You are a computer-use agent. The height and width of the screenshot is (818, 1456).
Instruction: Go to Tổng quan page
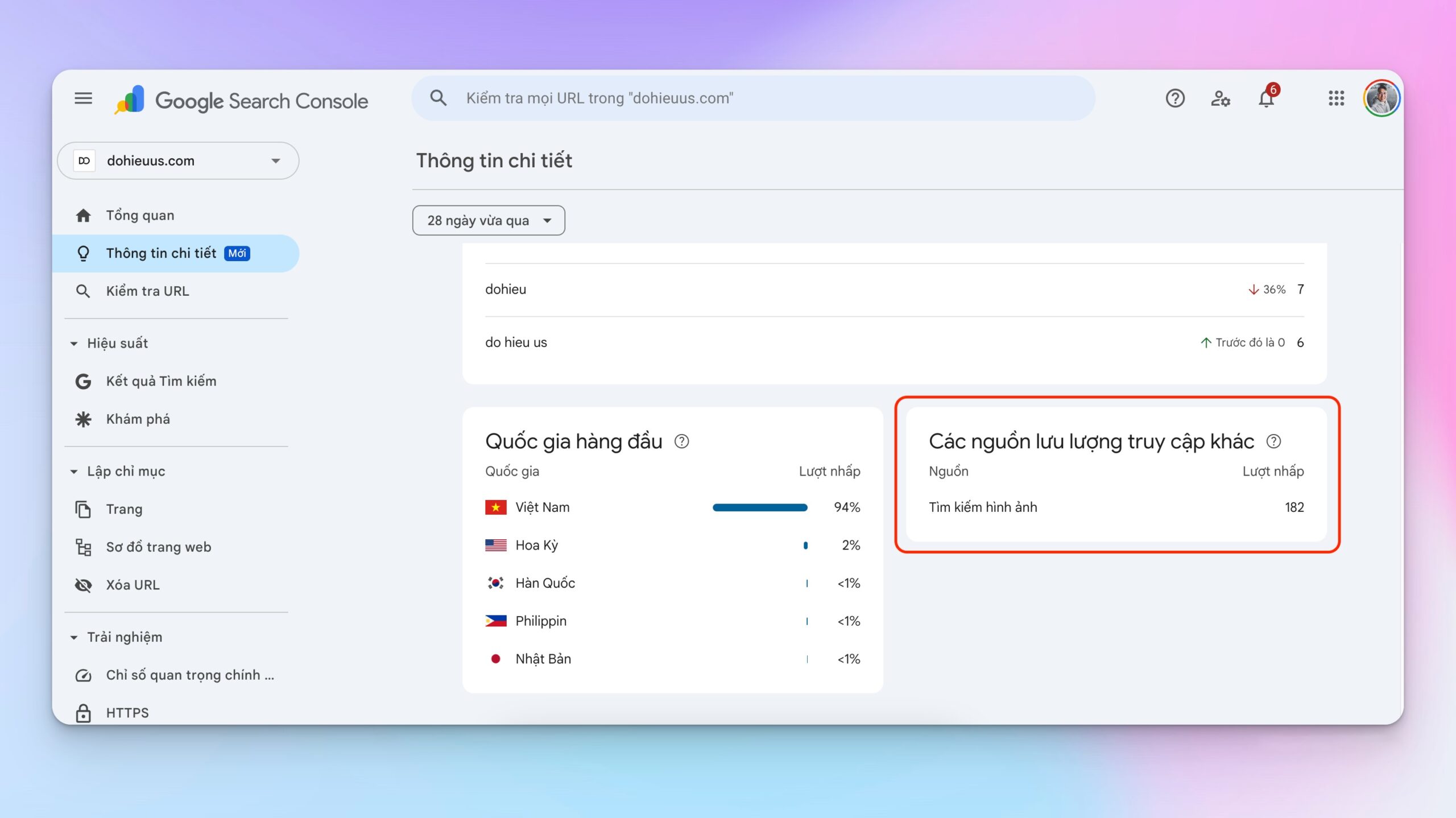click(x=175, y=216)
